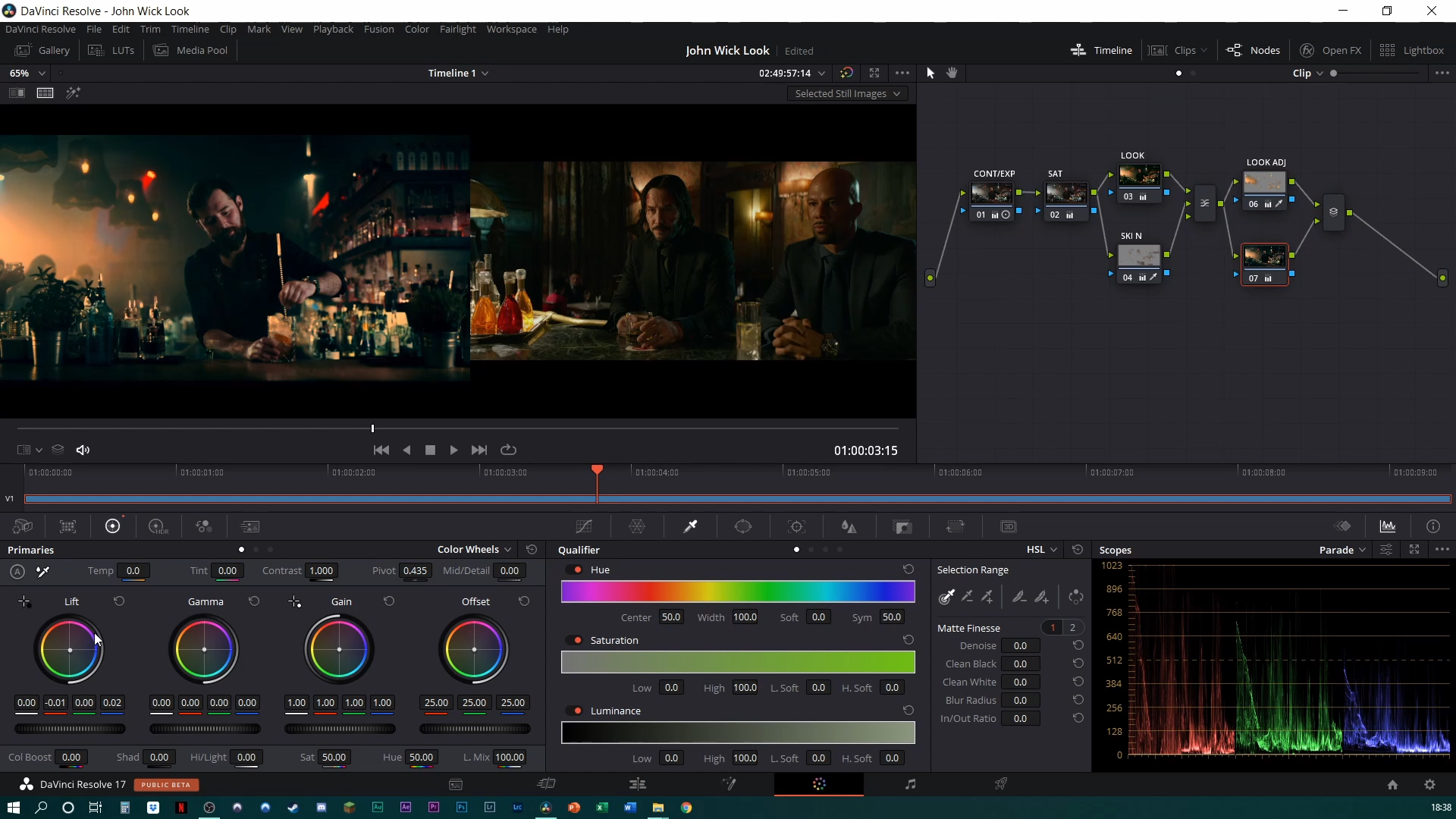1456x819 pixels.
Task: Open the Selected Still Images dropdown
Action: pyautogui.click(x=847, y=93)
